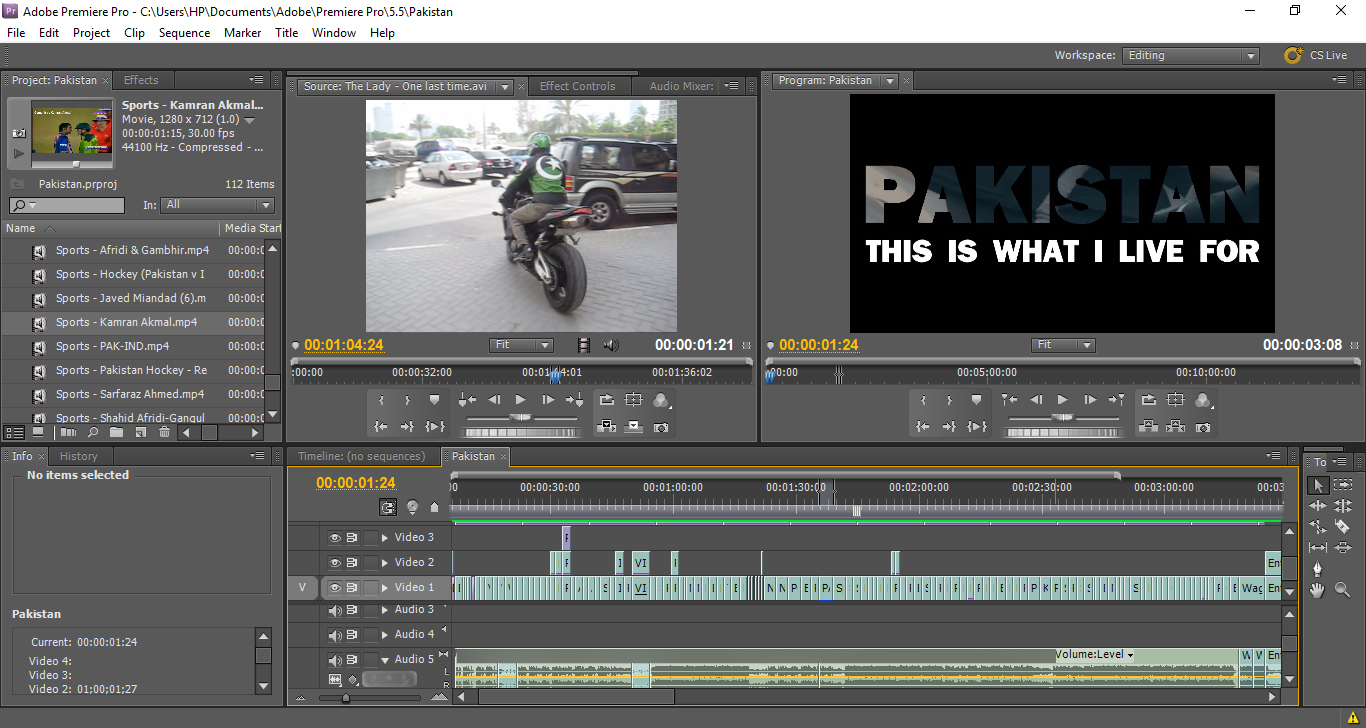Select the Slip tool
The height and width of the screenshot is (728, 1366).
click(1318, 547)
